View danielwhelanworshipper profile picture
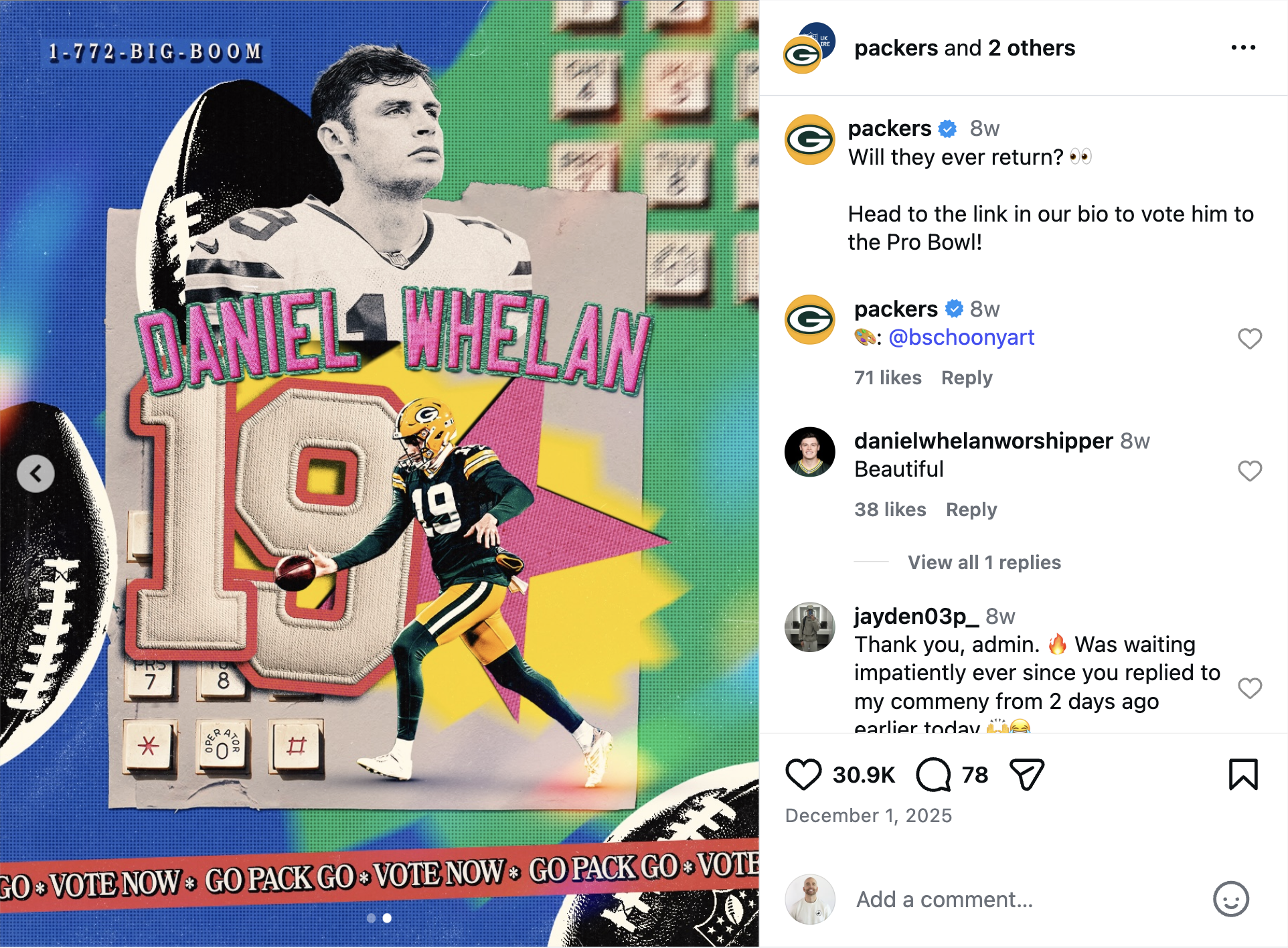Viewport: 1288px width, 948px height. (809, 452)
